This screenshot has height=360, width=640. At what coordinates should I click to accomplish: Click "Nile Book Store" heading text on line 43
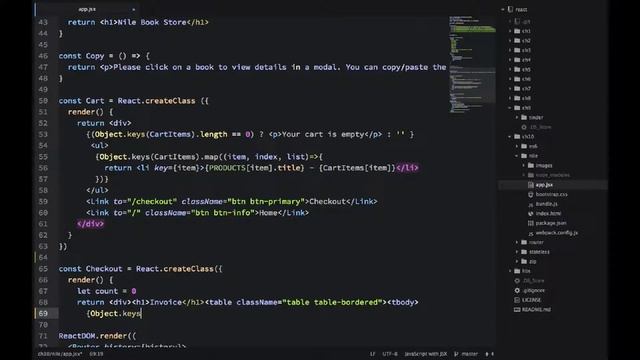click(x=152, y=22)
